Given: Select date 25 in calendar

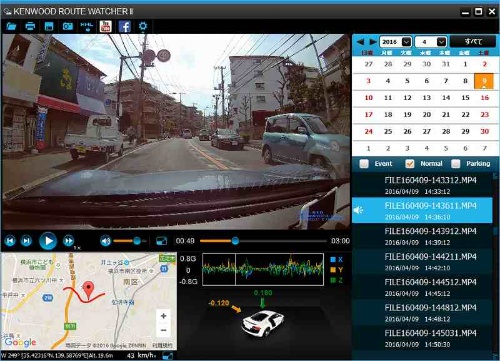Looking at the screenshot, I should click(388, 131).
